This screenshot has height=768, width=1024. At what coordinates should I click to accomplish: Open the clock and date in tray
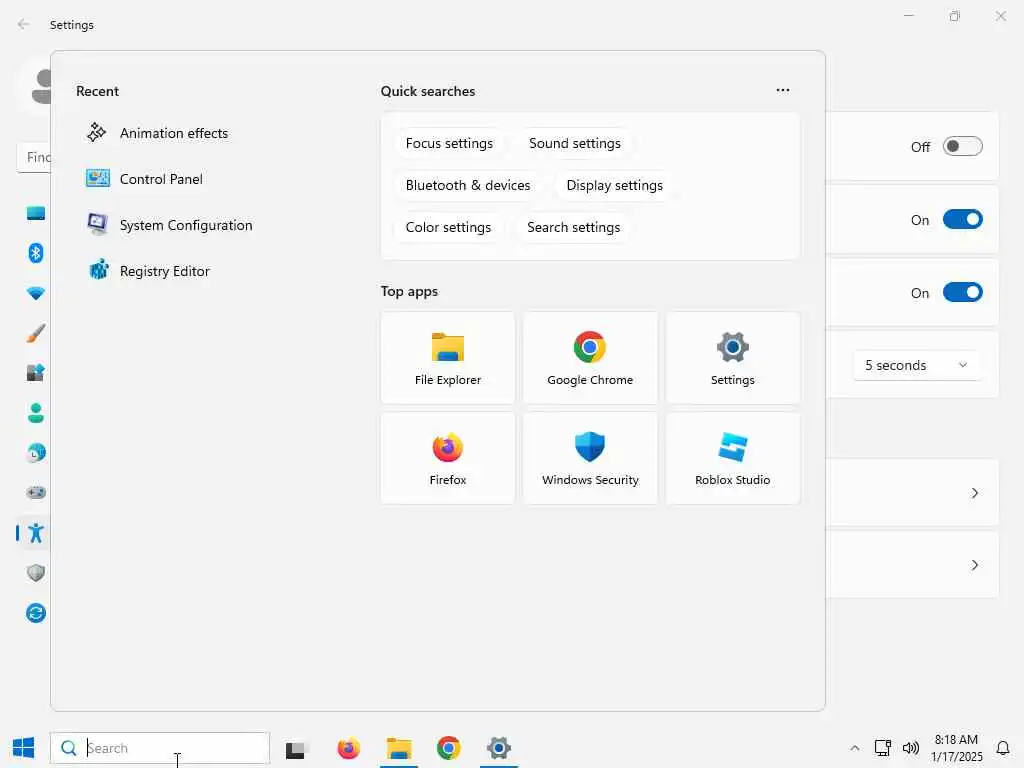point(956,748)
